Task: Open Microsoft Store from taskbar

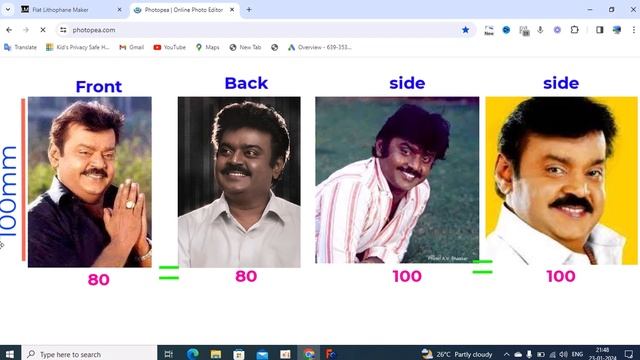Action: point(239,353)
